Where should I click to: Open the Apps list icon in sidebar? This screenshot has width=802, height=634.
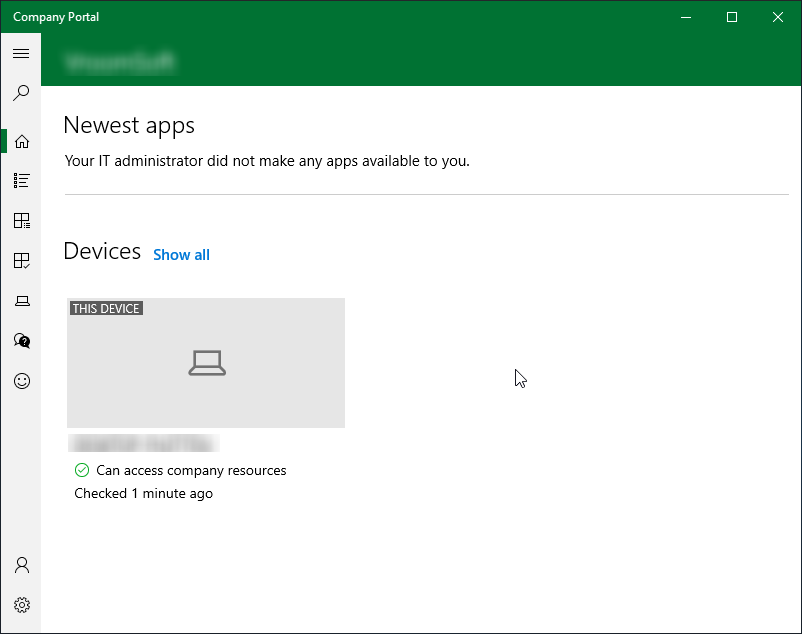pos(21,181)
